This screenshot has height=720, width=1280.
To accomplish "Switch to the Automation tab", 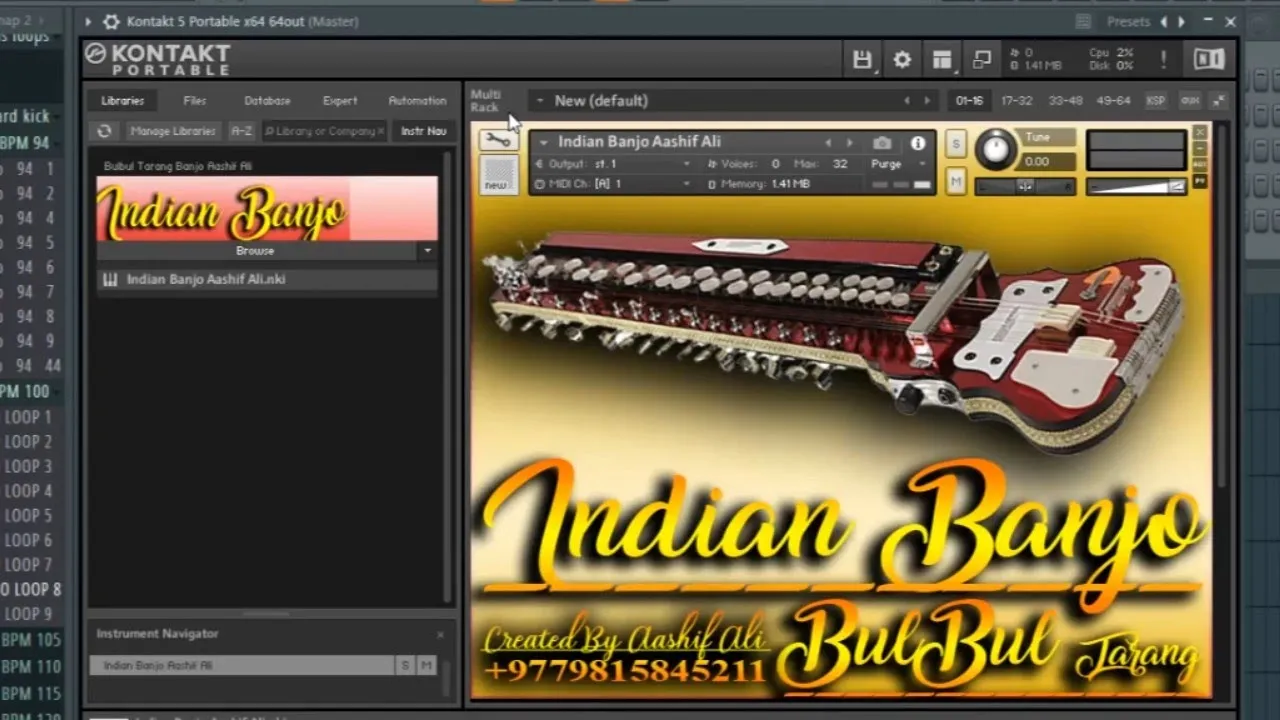I will (x=417, y=101).
